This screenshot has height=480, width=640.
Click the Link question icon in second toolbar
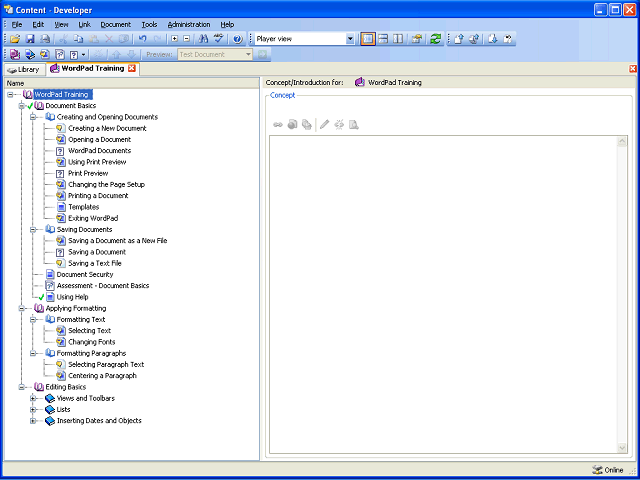74,54
